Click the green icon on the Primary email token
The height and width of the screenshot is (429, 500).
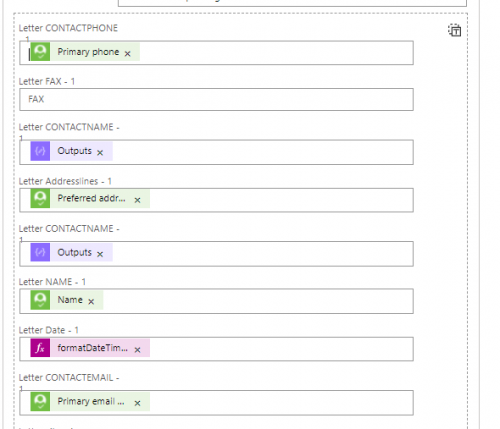[40, 401]
